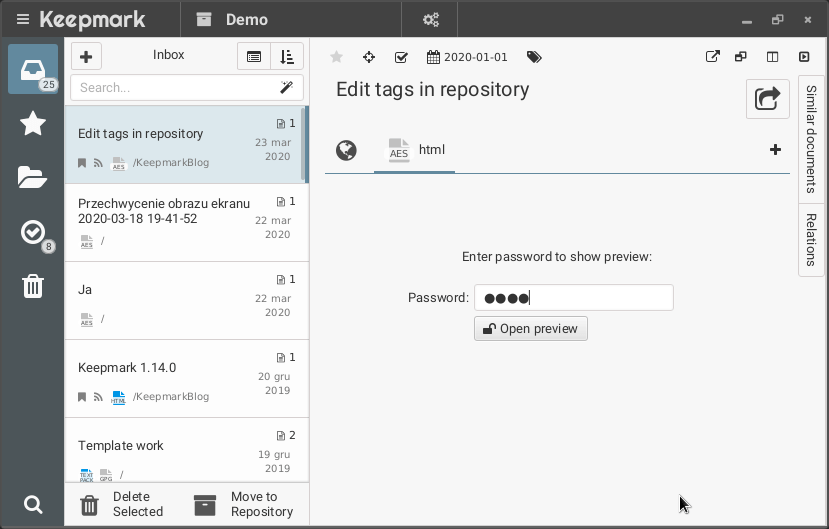Show starred documents in the sidebar
Screen dimensions: 829x529
33,123
